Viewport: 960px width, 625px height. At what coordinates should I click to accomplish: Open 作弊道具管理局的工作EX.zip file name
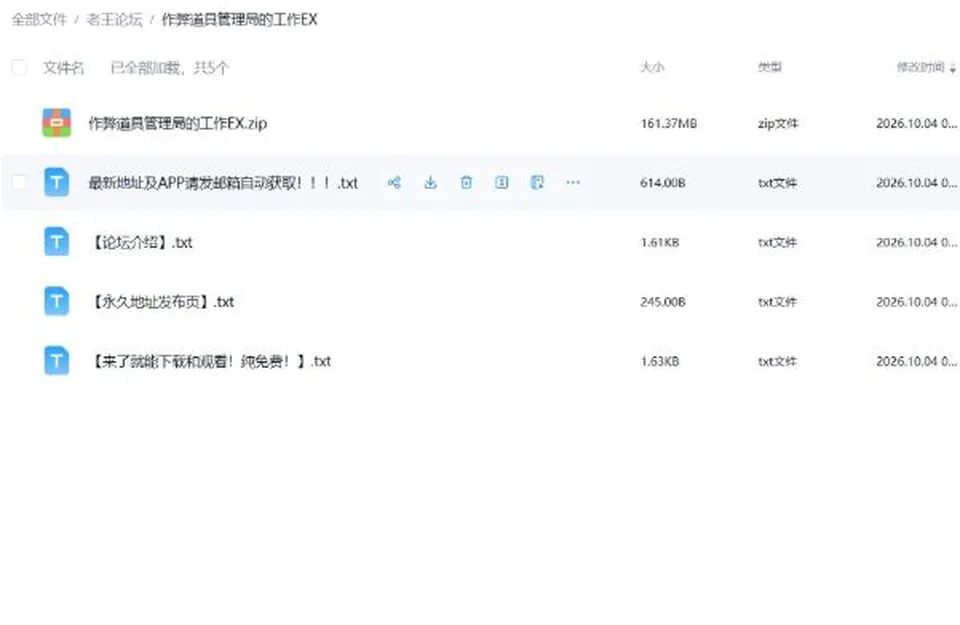(178, 123)
